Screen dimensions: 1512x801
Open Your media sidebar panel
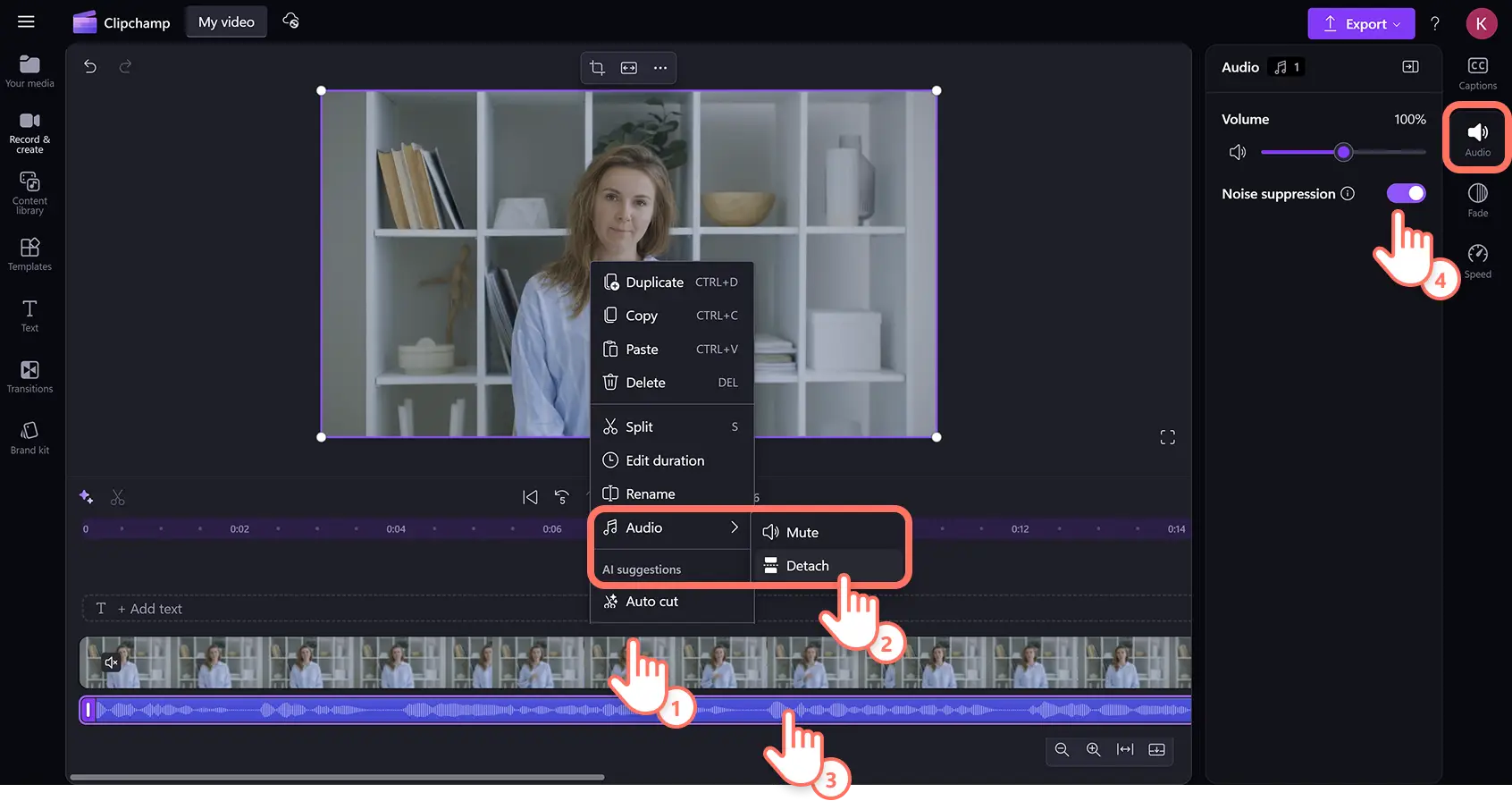point(29,72)
